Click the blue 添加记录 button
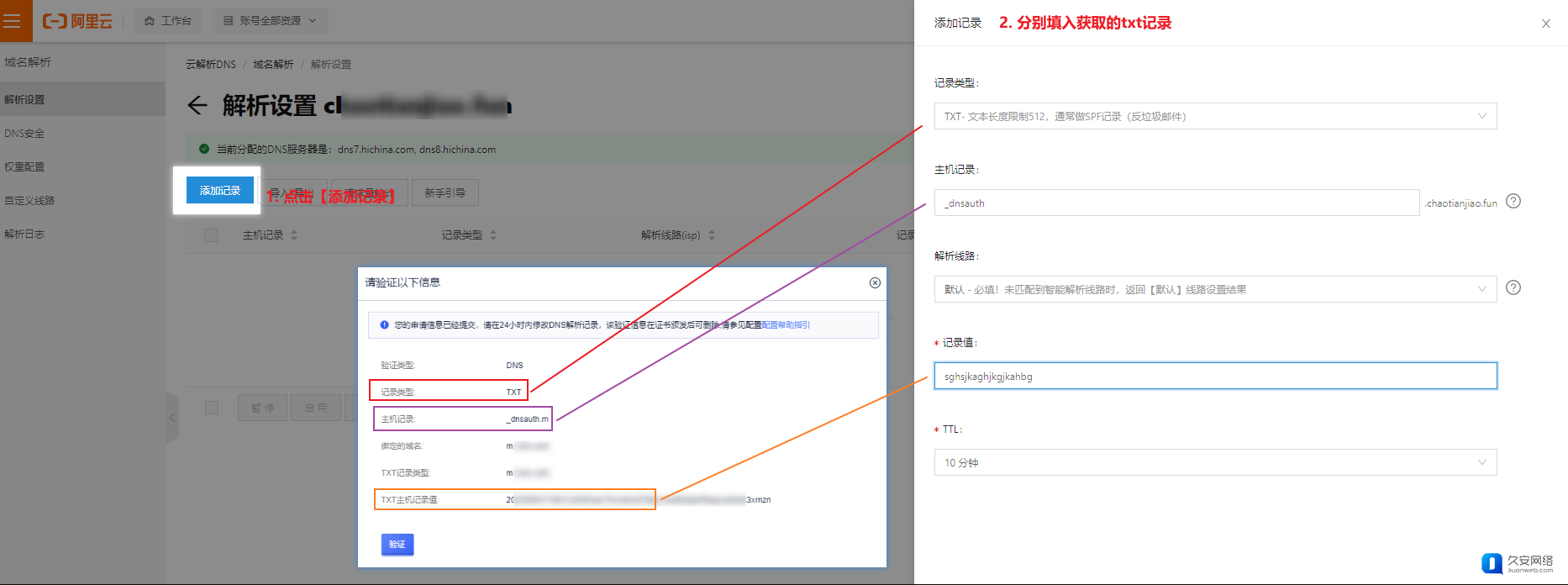The height and width of the screenshot is (585, 1568). click(x=220, y=191)
